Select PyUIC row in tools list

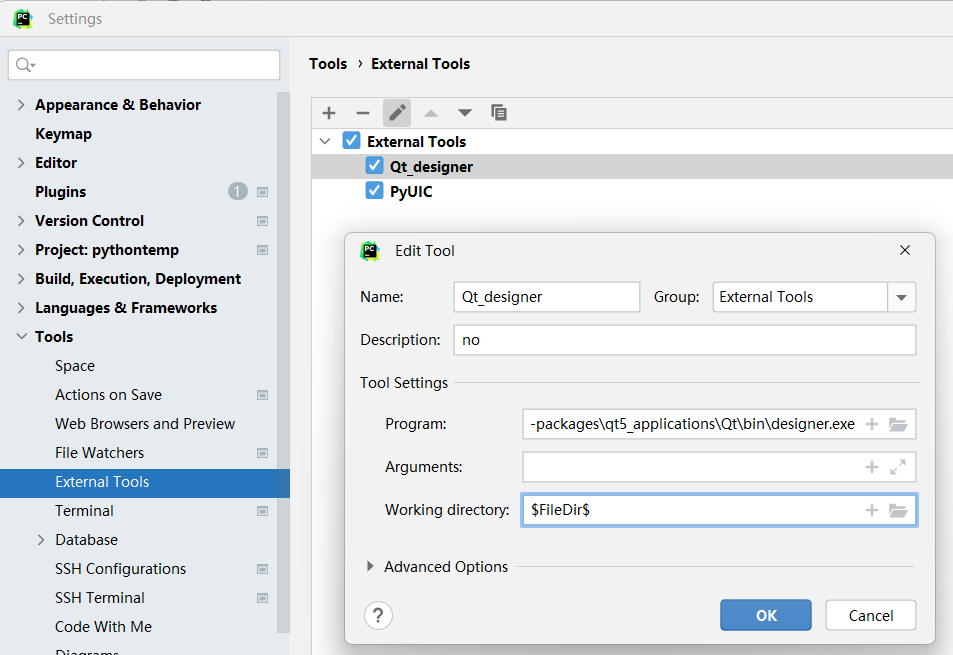632,191
